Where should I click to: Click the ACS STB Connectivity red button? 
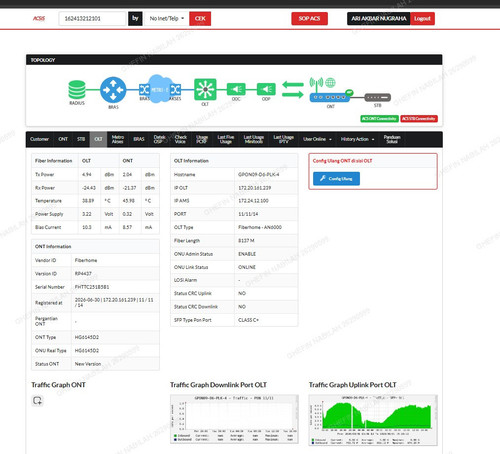[419, 119]
